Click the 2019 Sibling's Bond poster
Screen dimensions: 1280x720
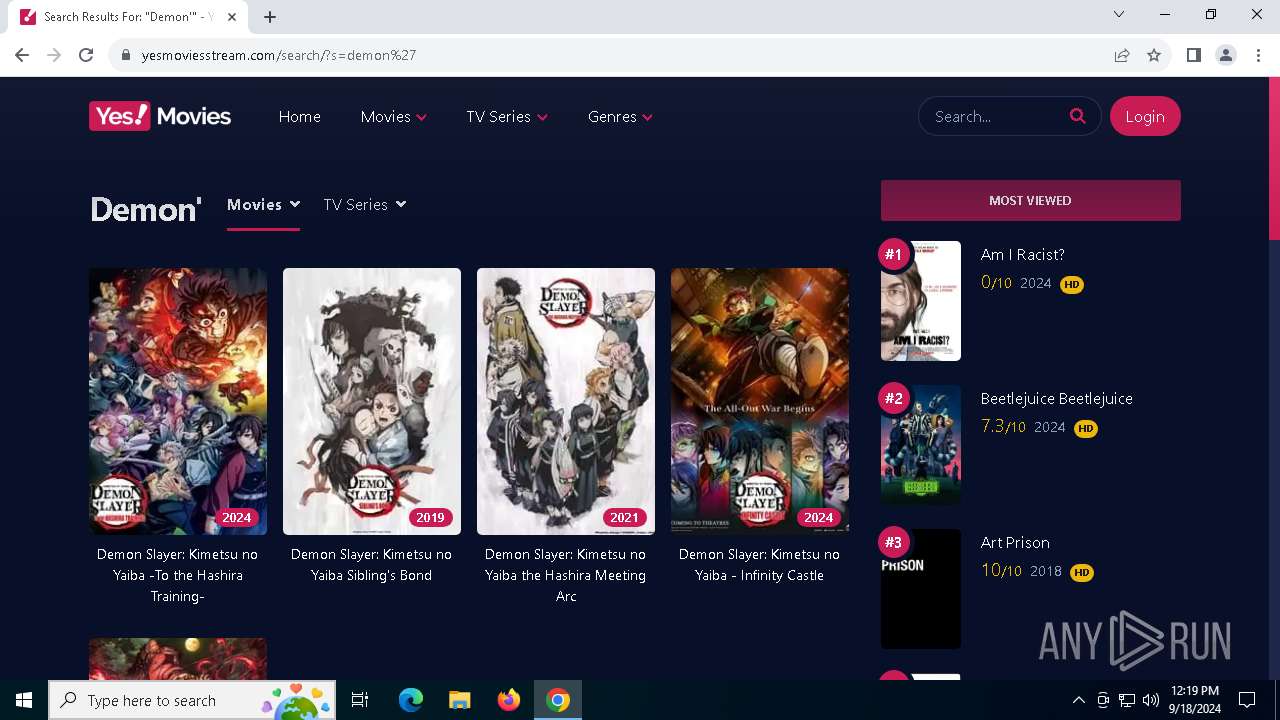pos(372,401)
